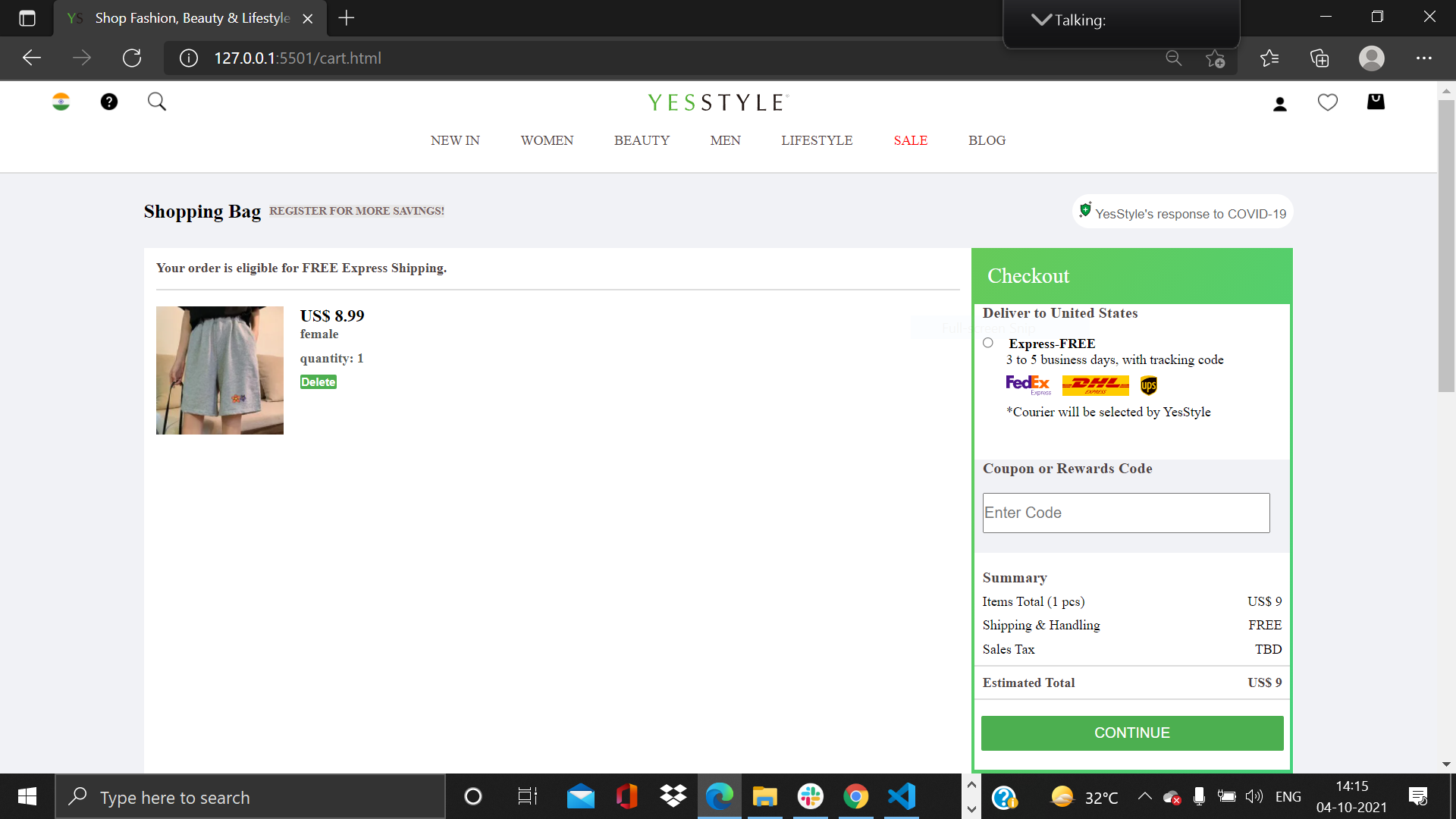Open the wishlist heart icon
This screenshot has height=819, width=1456.
(1328, 102)
